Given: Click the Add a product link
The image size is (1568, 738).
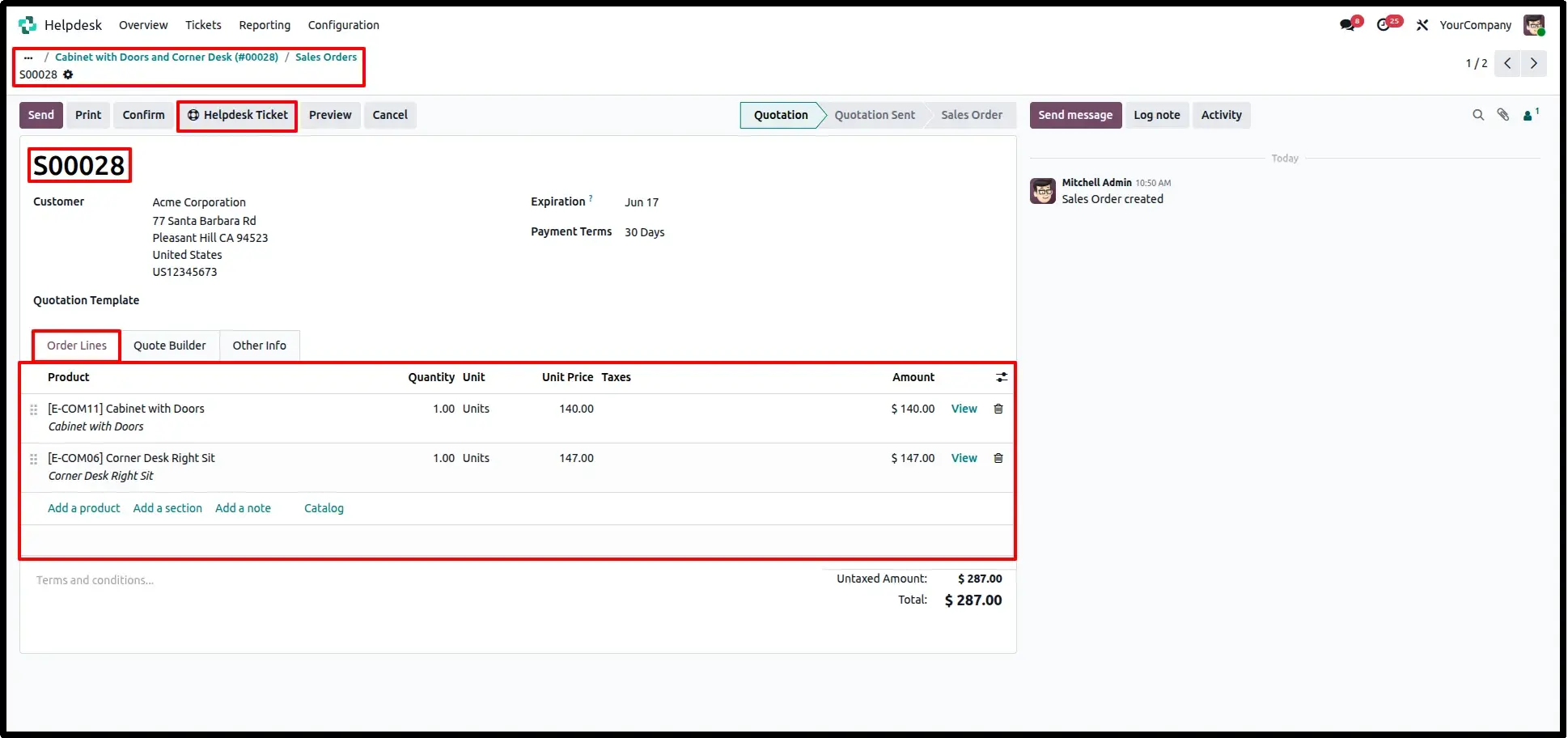Looking at the screenshot, I should pos(84,508).
